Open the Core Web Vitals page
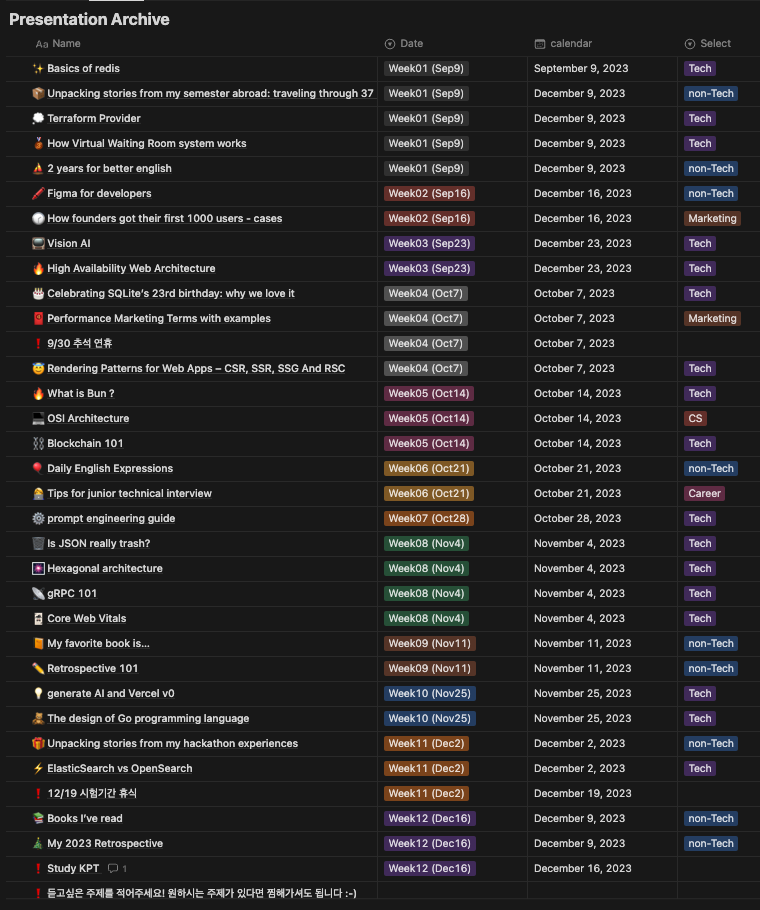Viewport: 760px width, 910px height. pos(86,618)
